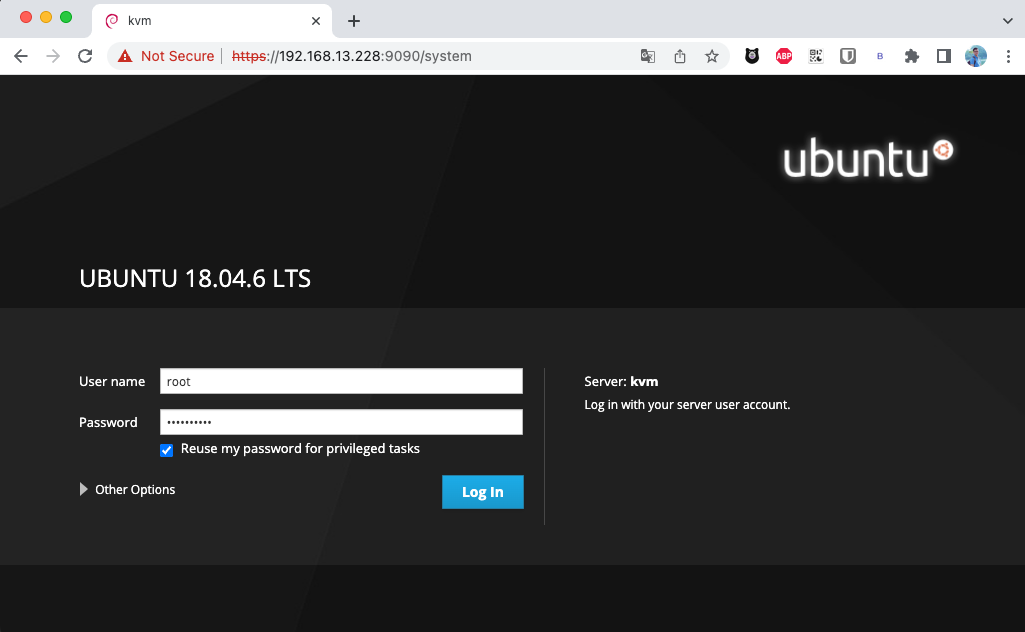Open Chrome's three-dot menu
1025x632 pixels.
click(x=1008, y=56)
